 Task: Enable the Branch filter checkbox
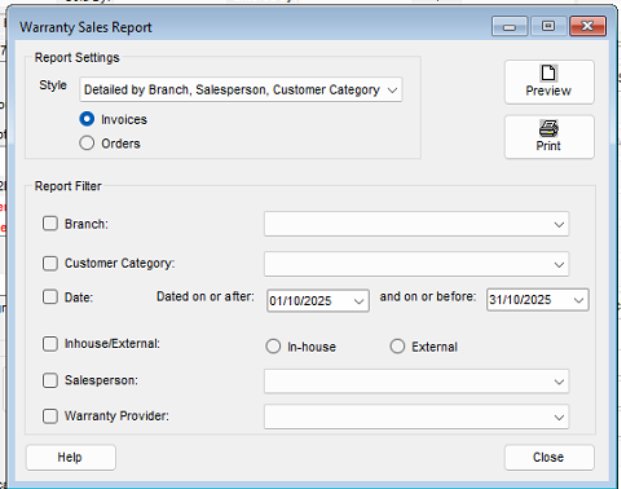[50, 223]
